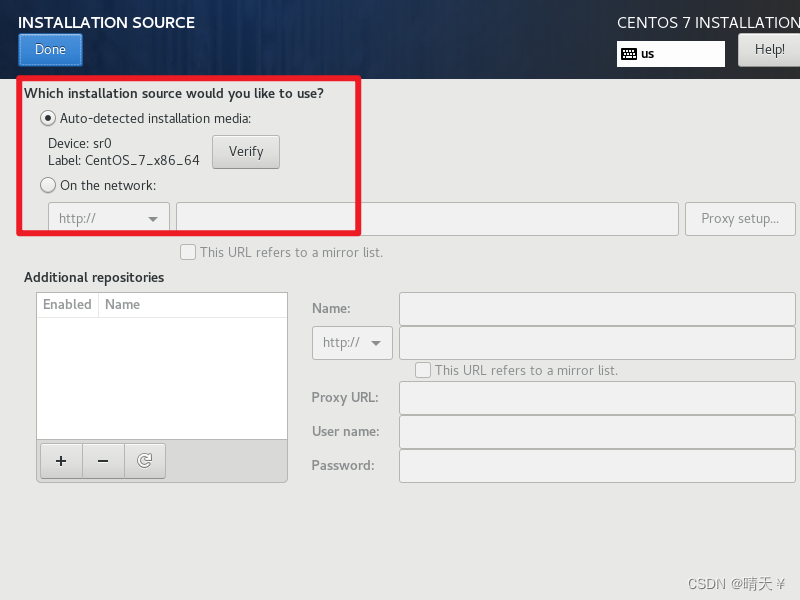Click the User name input field
This screenshot has width=800, height=600.
click(x=597, y=432)
